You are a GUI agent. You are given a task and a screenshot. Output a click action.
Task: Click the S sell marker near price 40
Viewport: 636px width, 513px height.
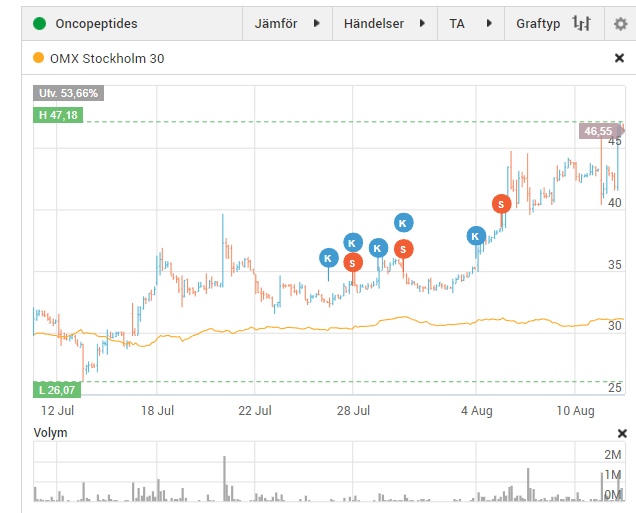[x=501, y=204]
